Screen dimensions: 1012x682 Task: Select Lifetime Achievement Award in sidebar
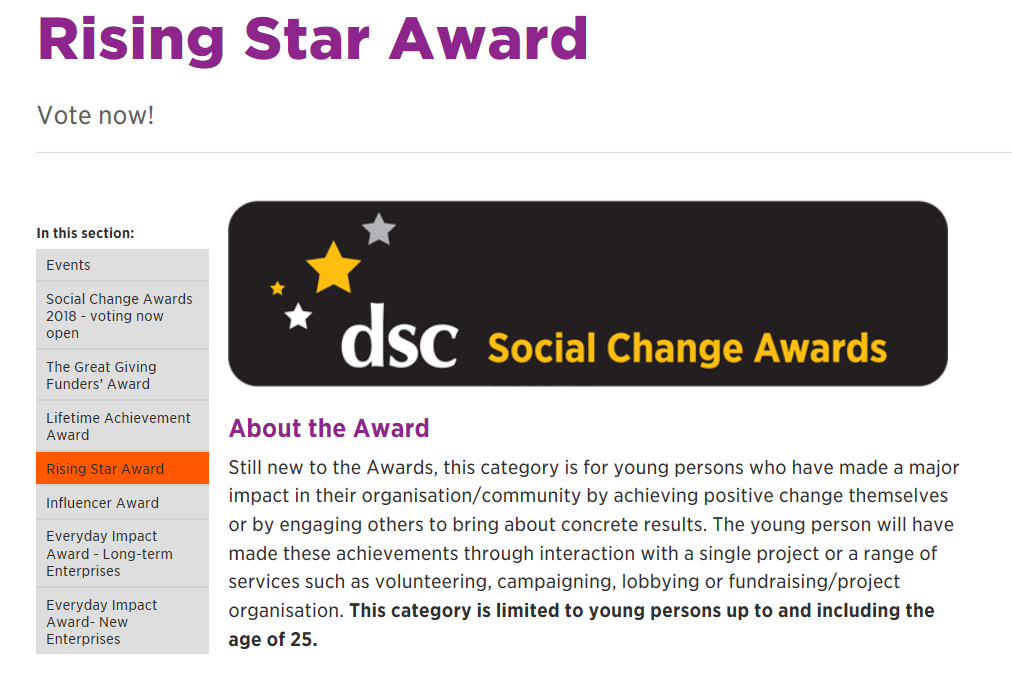[x=118, y=426]
